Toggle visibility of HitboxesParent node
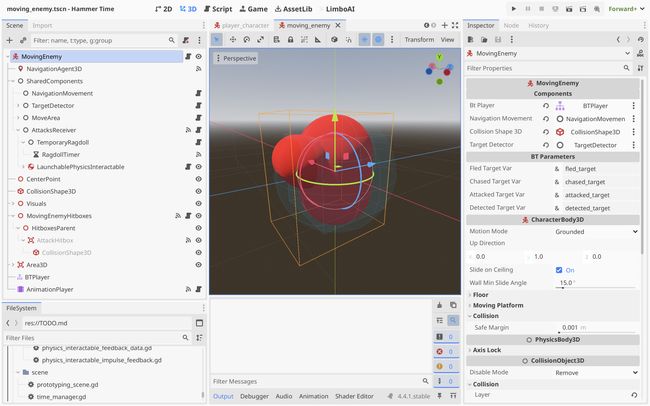This screenshot has height=406, width=650. coord(199,228)
